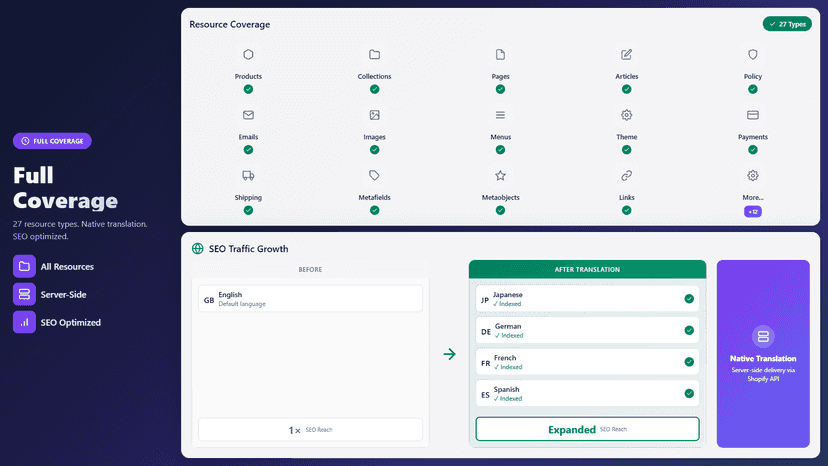Click the Expanded SEO Reach box
The height and width of the screenshot is (466, 828).
click(587, 429)
